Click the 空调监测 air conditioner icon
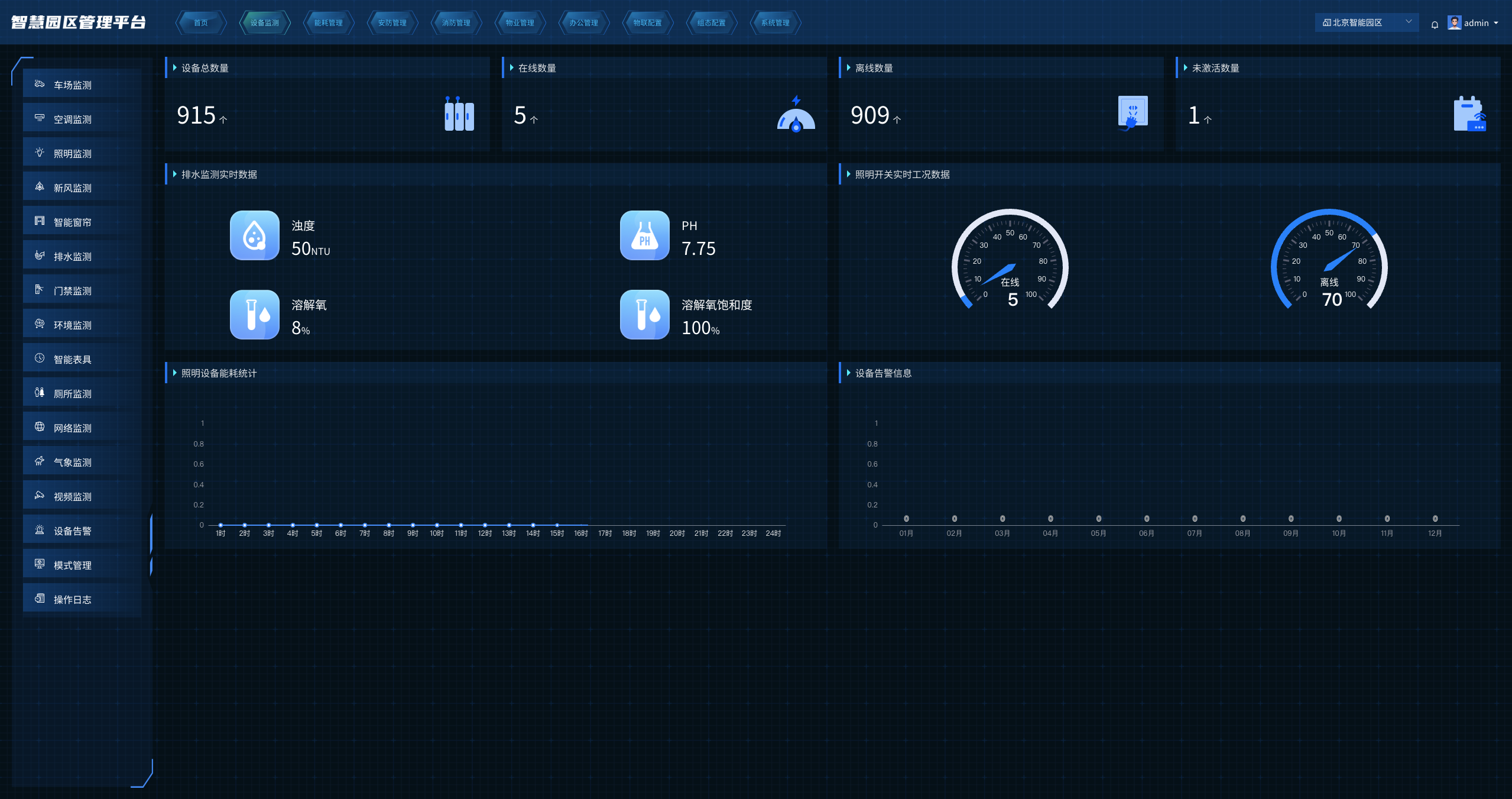1512x799 pixels. pos(40,118)
